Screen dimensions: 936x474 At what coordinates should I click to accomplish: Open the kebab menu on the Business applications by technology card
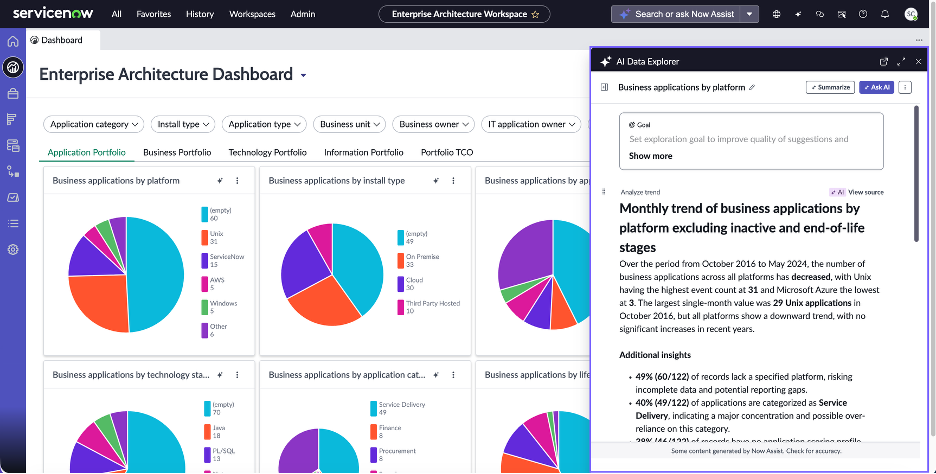click(237, 375)
